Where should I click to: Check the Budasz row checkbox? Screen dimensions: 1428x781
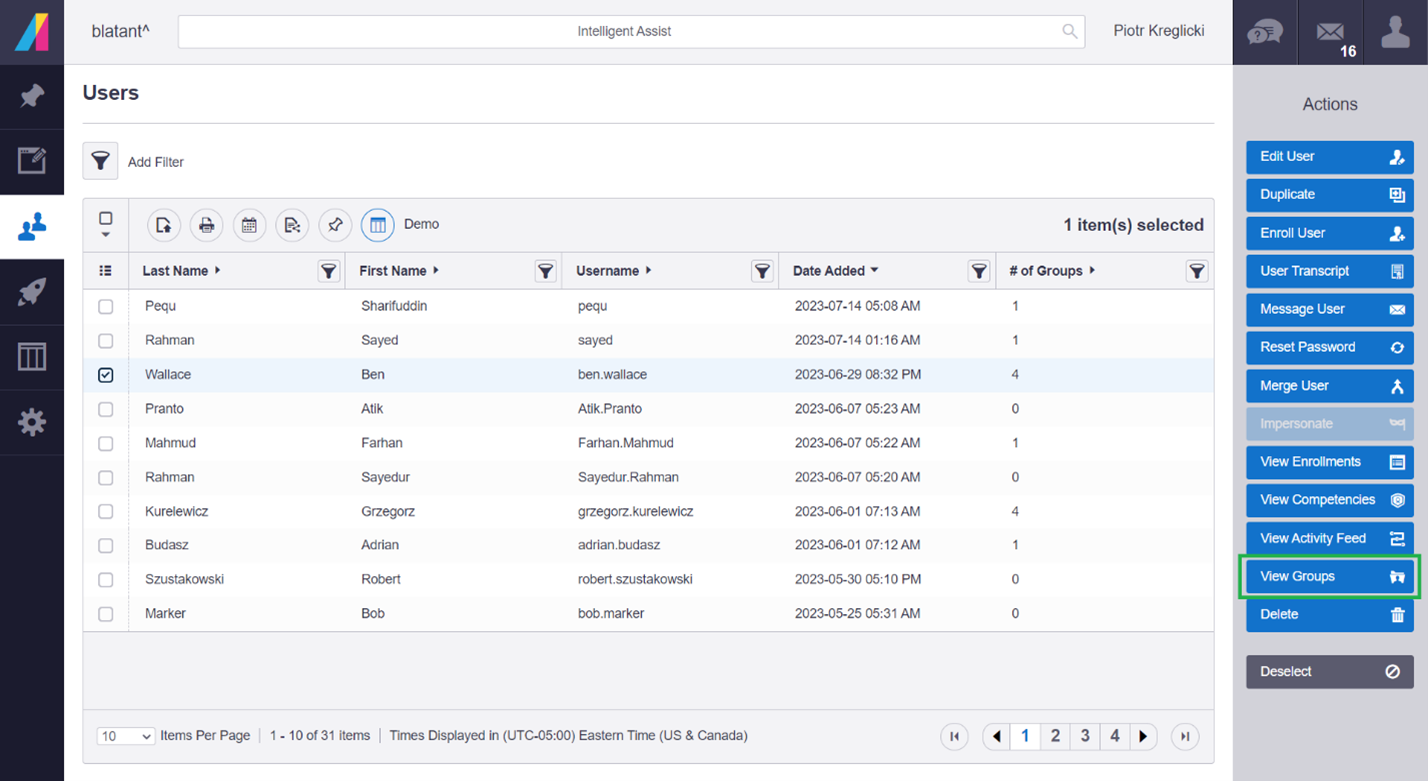tap(106, 546)
